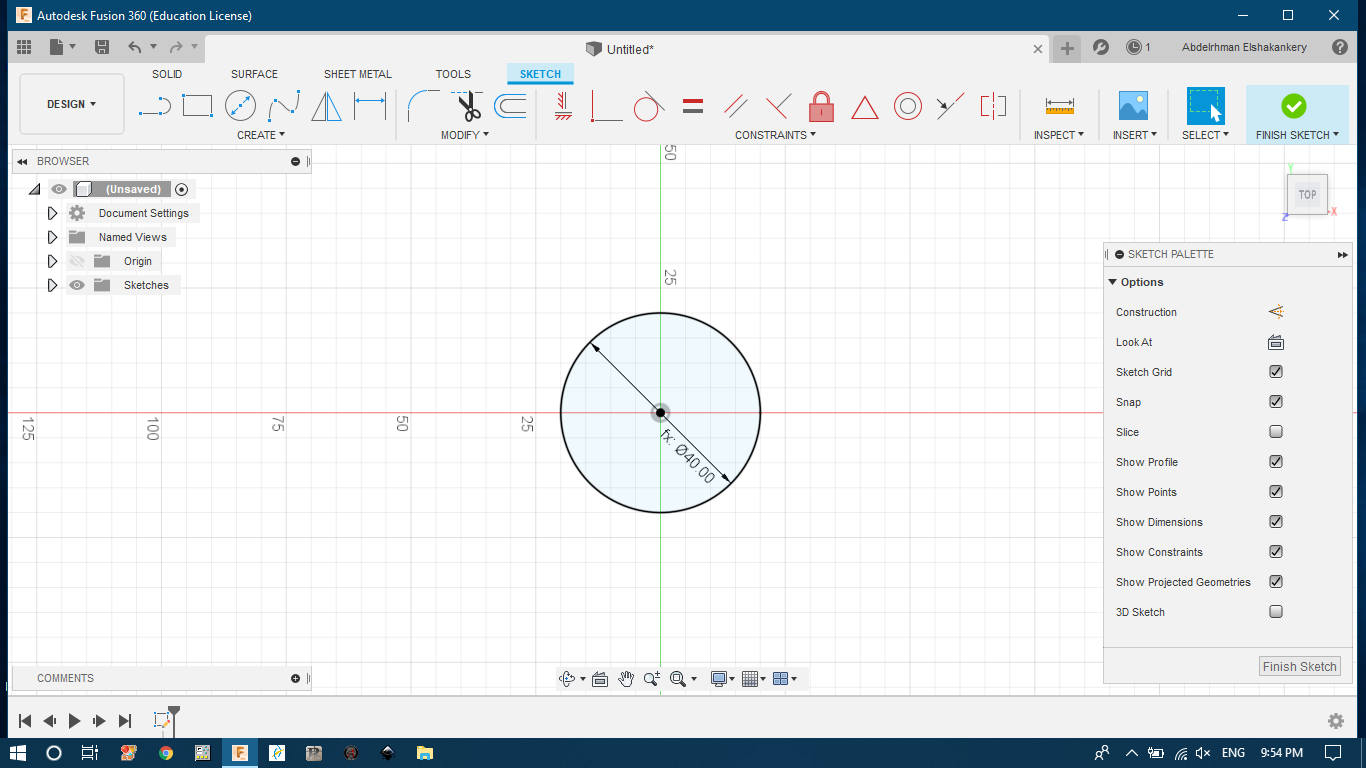Select the Trim scissors tool

pyautogui.click(x=468, y=105)
